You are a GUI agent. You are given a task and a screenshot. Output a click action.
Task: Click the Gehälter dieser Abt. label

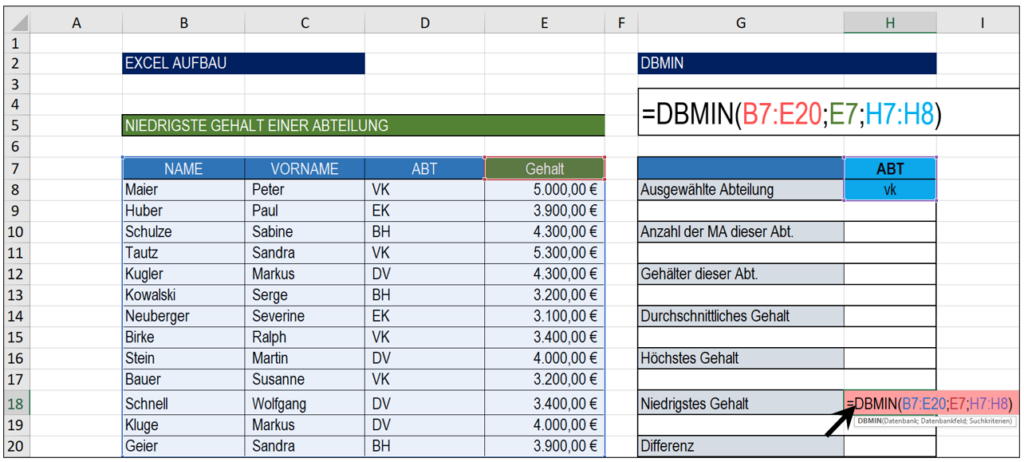[x=741, y=274]
